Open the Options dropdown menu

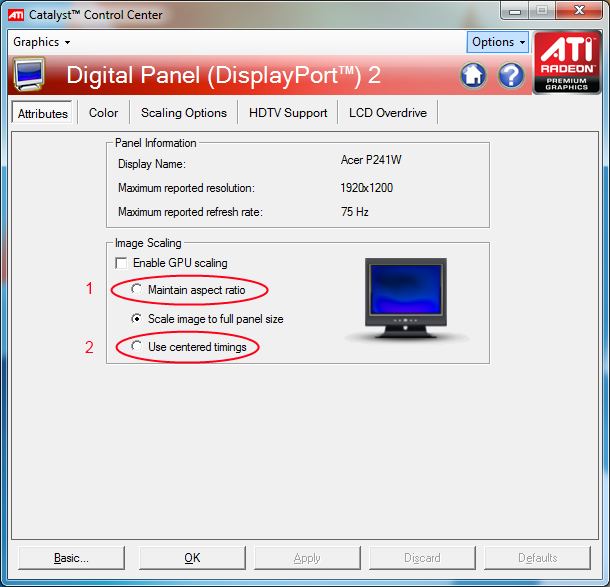tap(498, 42)
